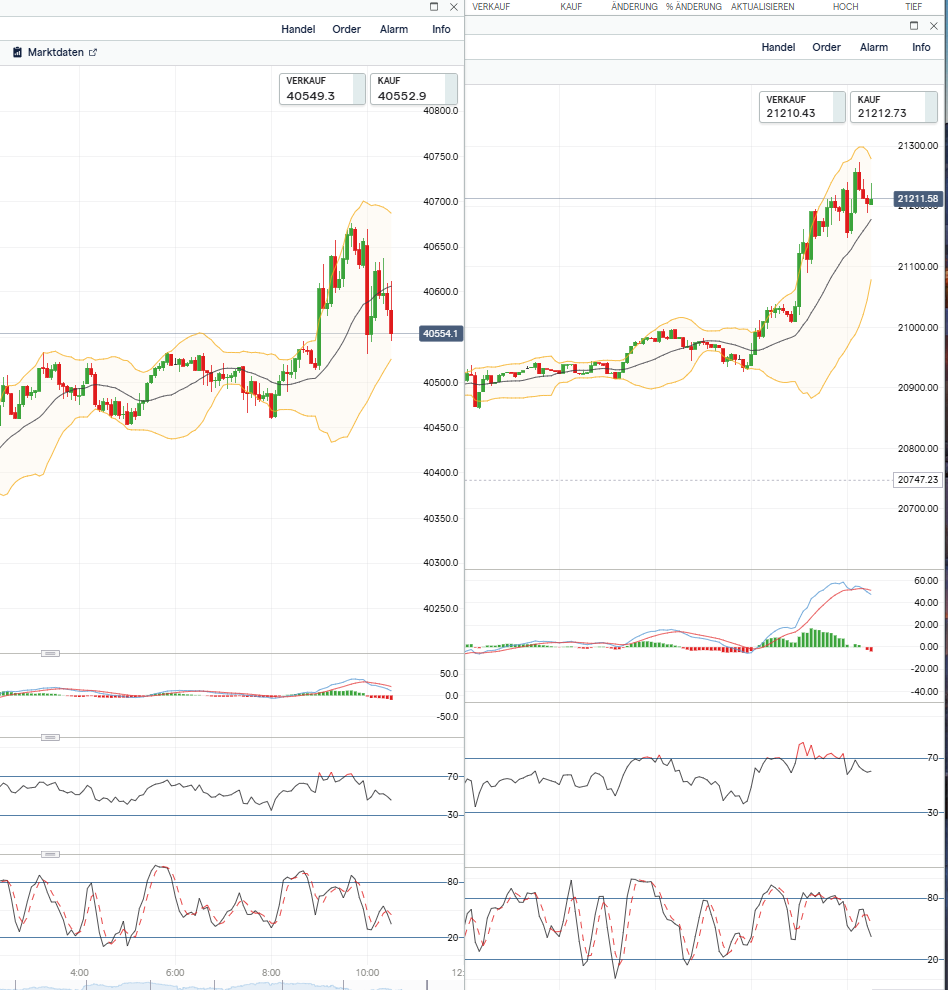Select dashed level label 20747.23

[x=918, y=480]
